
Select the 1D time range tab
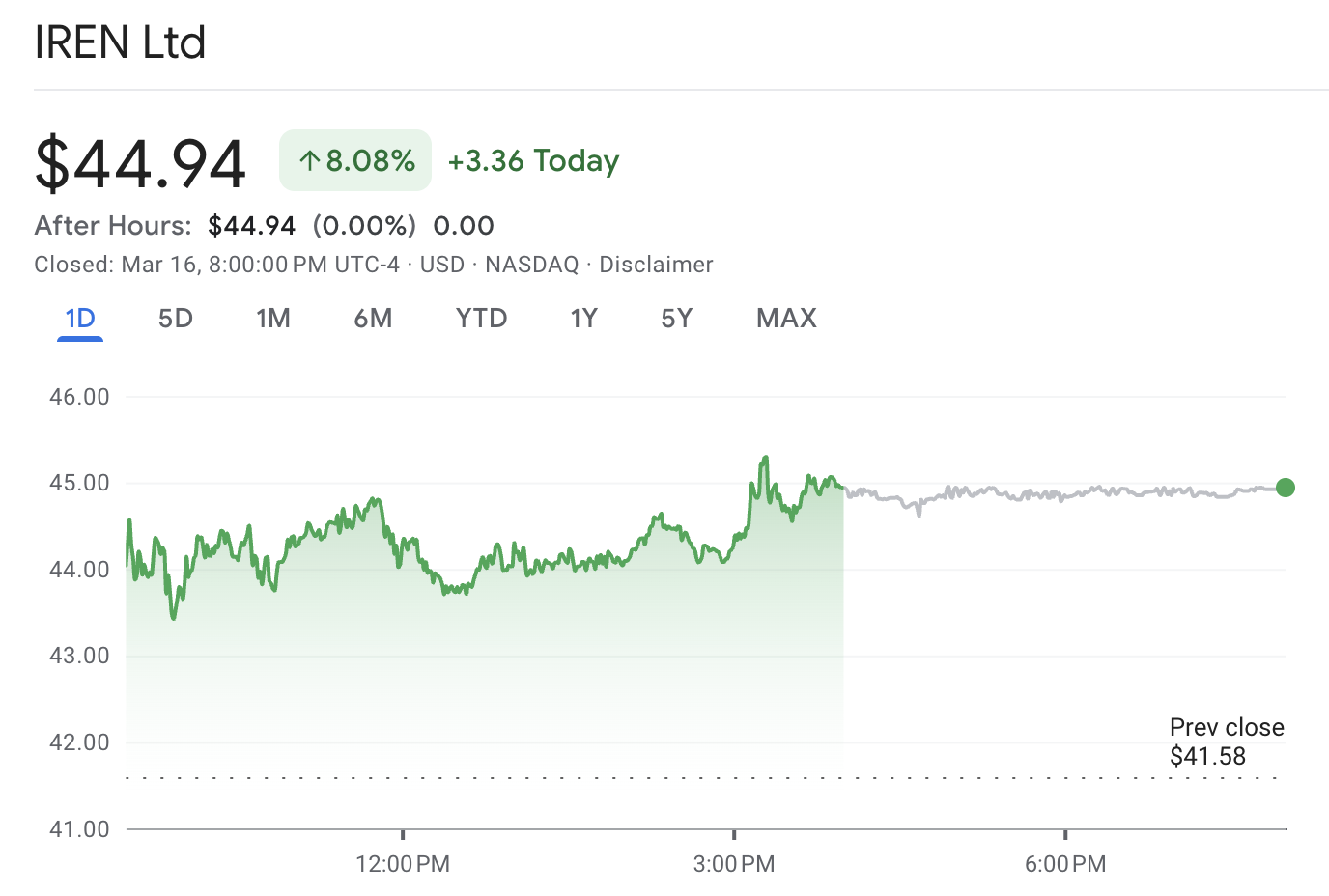(x=80, y=319)
